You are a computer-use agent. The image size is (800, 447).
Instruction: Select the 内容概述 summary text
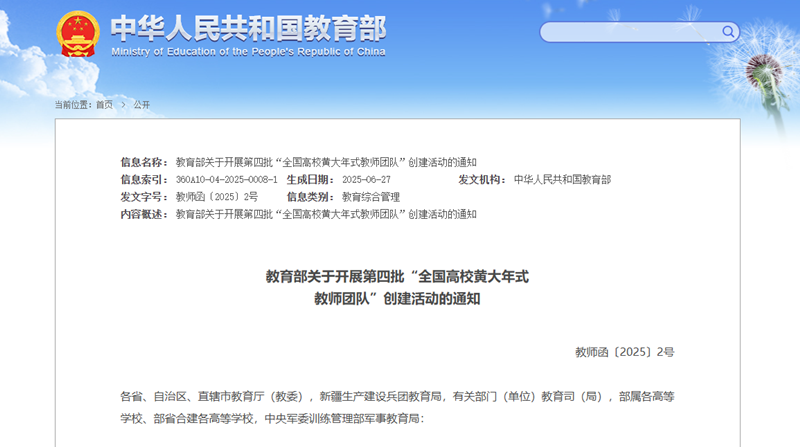(x=326, y=214)
